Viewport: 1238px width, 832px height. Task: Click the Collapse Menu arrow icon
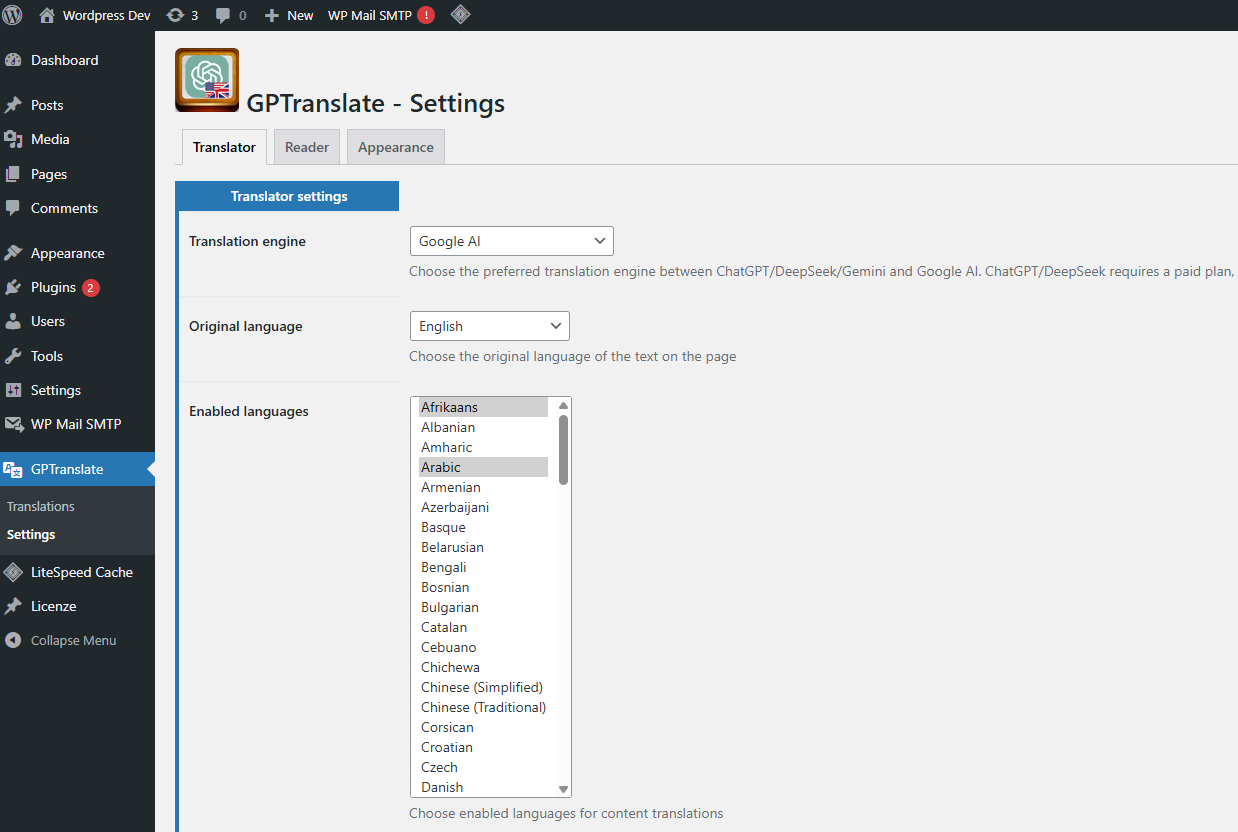pyautogui.click(x=13, y=640)
